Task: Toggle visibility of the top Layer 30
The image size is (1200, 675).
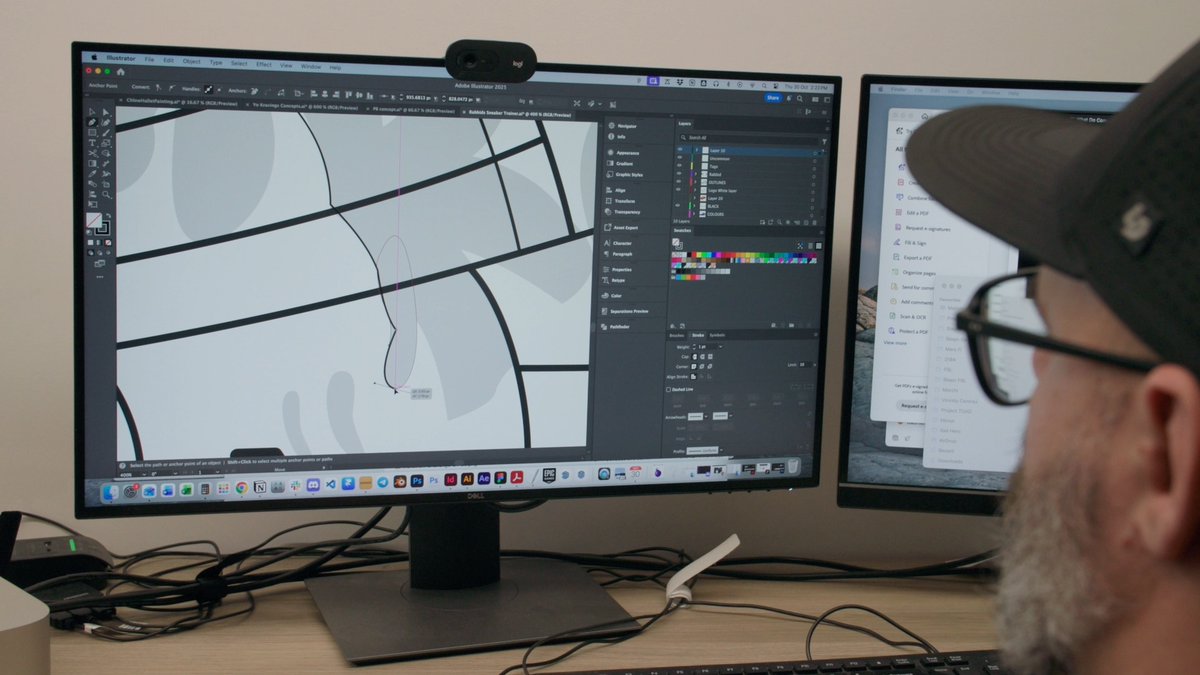Action: point(680,149)
